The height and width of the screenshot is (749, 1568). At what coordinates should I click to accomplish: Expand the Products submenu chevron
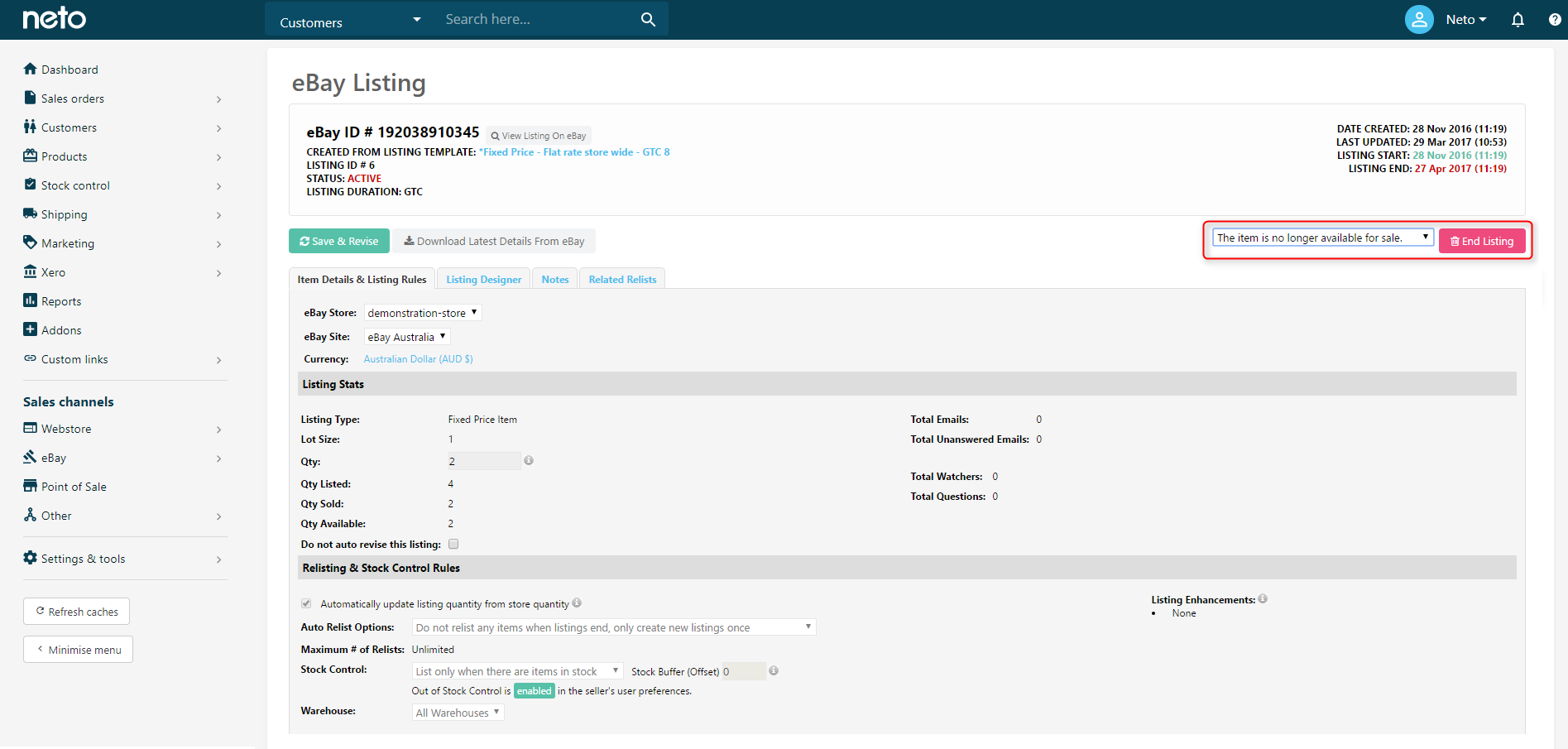tap(219, 157)
